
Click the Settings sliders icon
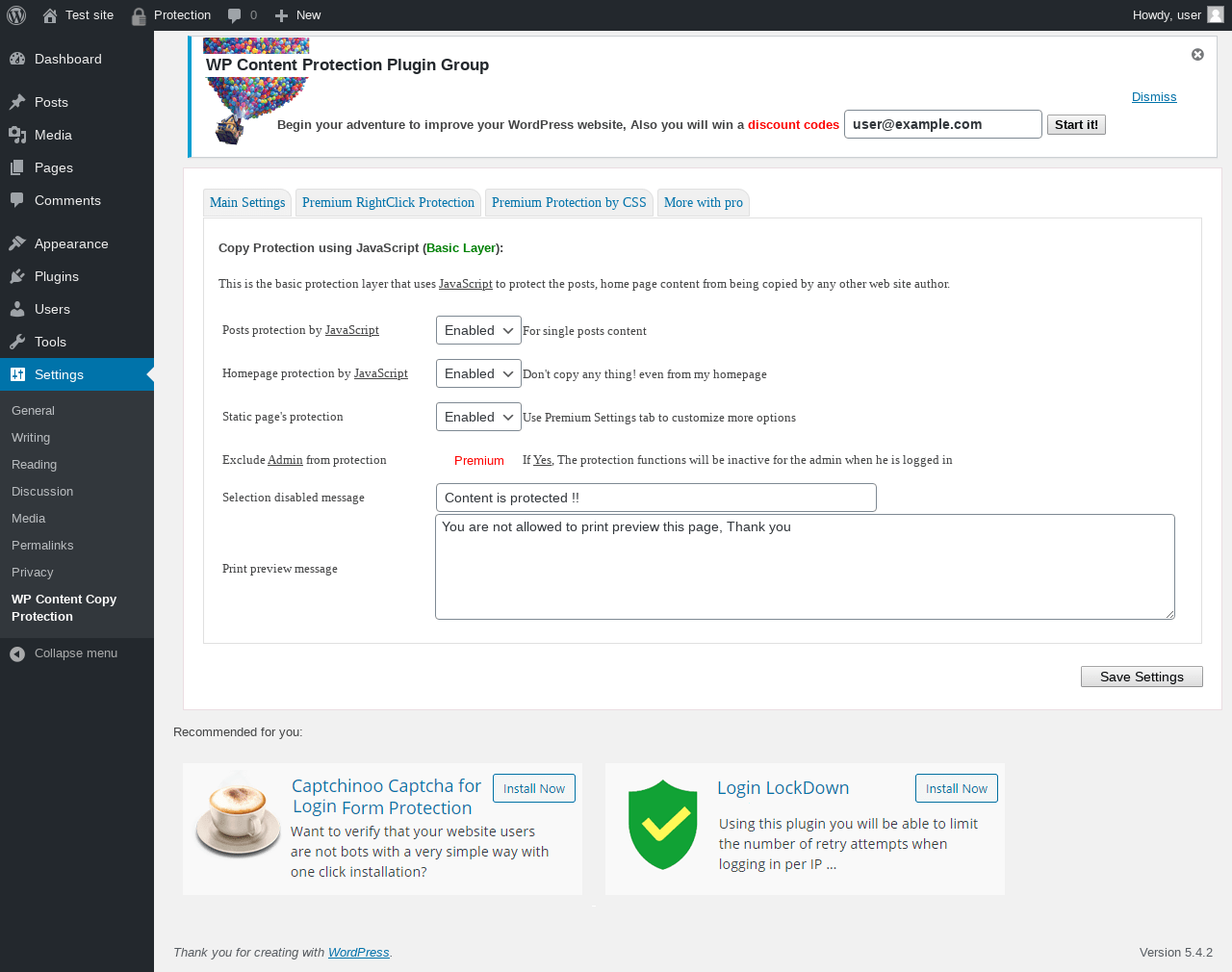tap(17, 374)
